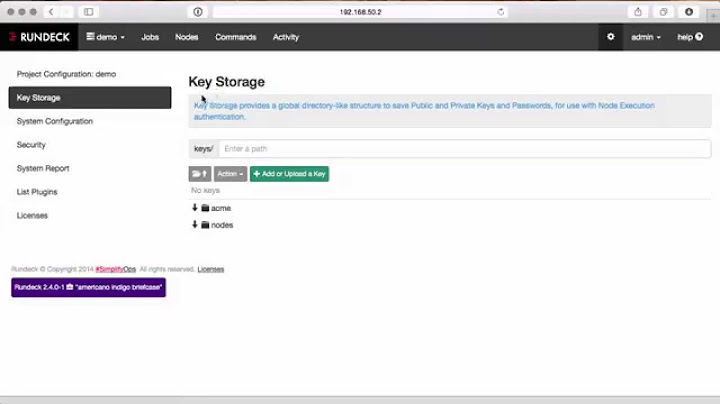This screenshot has height=404, width=720.
Task: Open Licenses in sidebar
Action: [x=32, y=215]
